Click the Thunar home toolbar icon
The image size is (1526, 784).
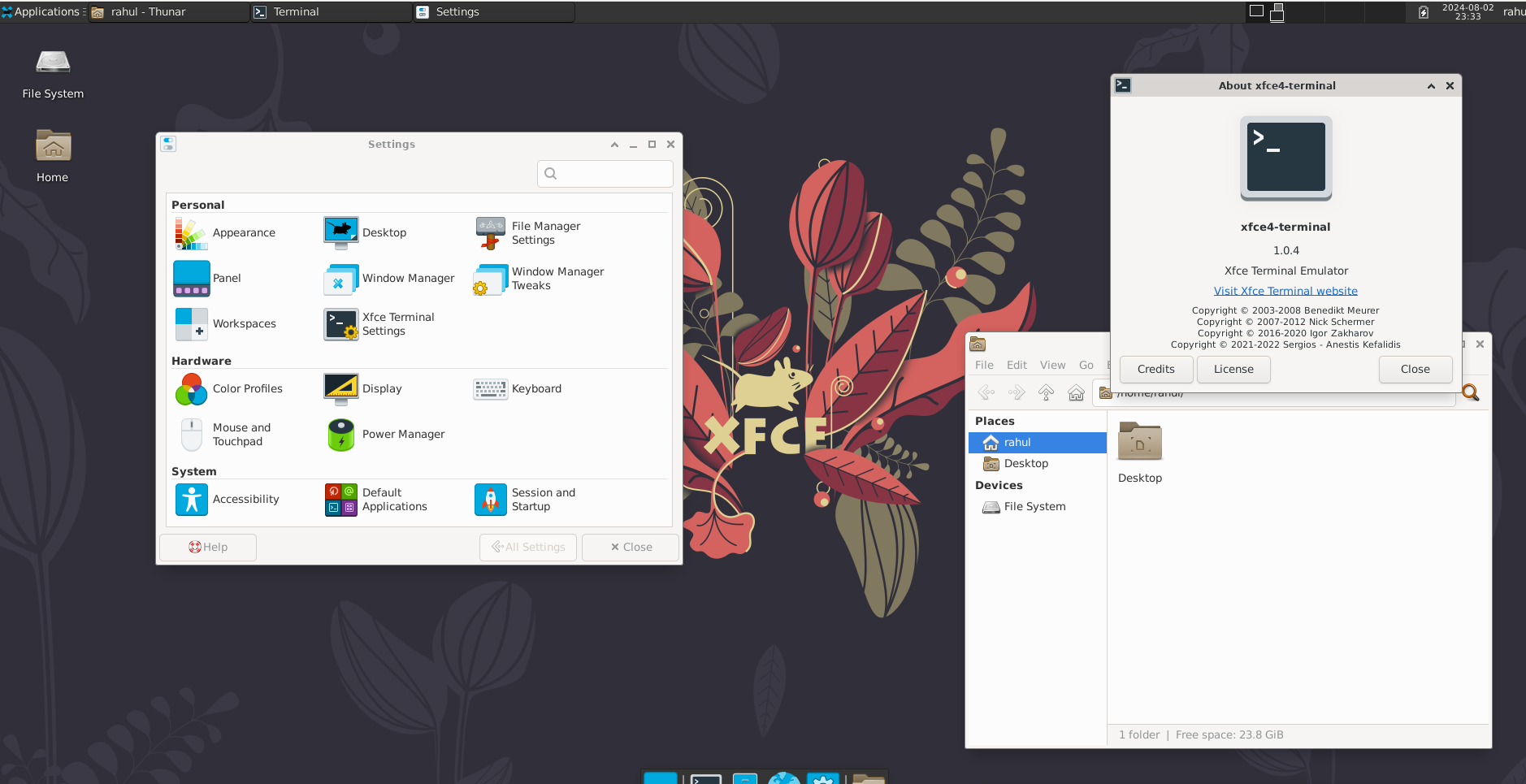[x=1076, y=393]
